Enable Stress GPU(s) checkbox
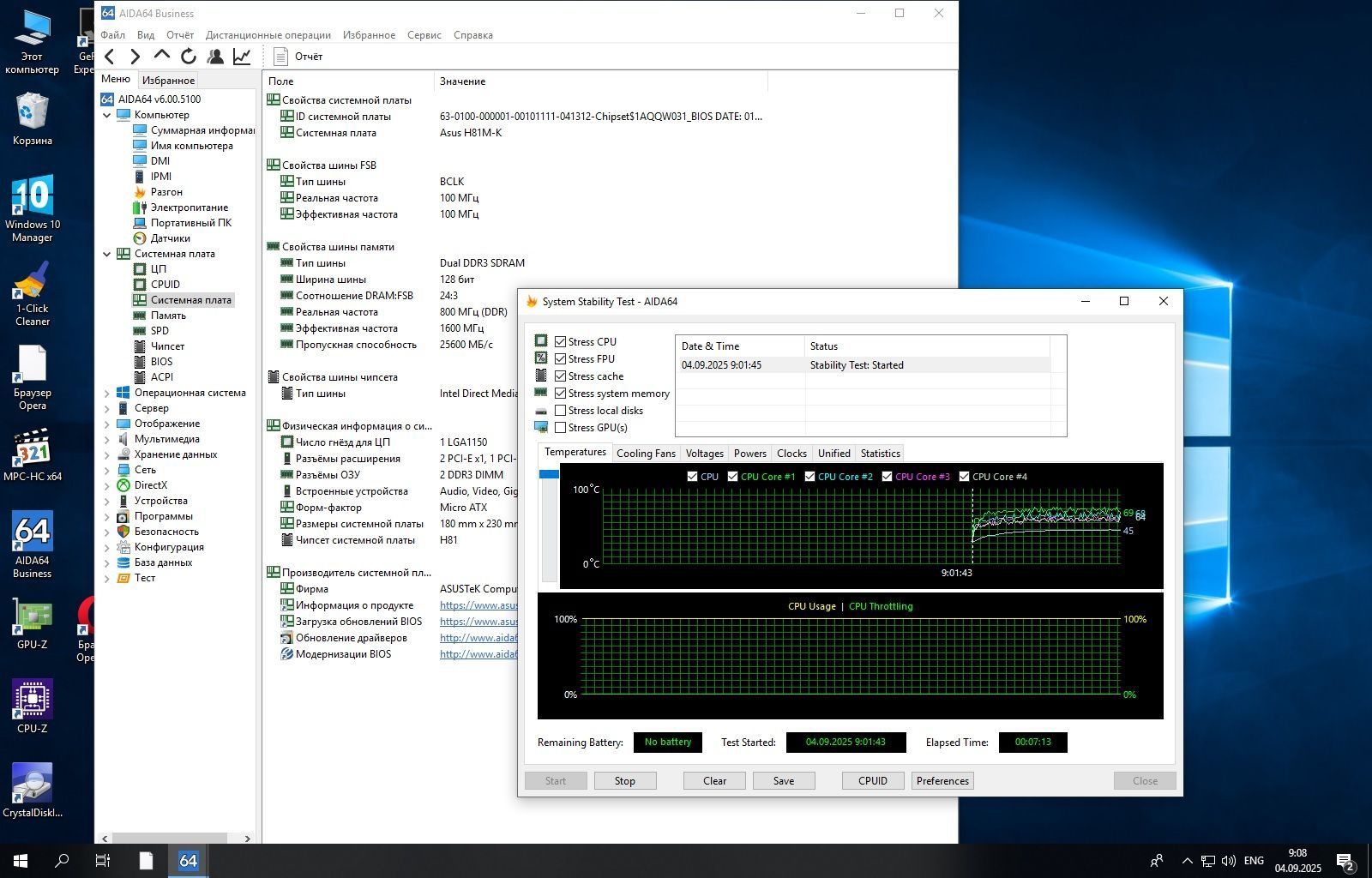 click(560, 427)
